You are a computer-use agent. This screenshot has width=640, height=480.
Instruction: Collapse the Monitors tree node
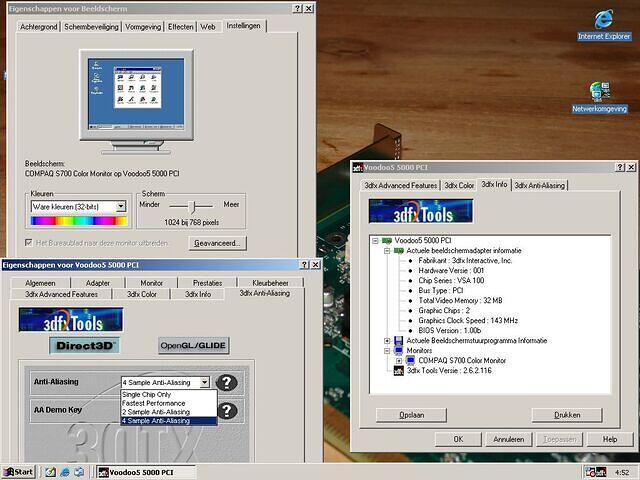pyautogui.click(x=387, y=351)
